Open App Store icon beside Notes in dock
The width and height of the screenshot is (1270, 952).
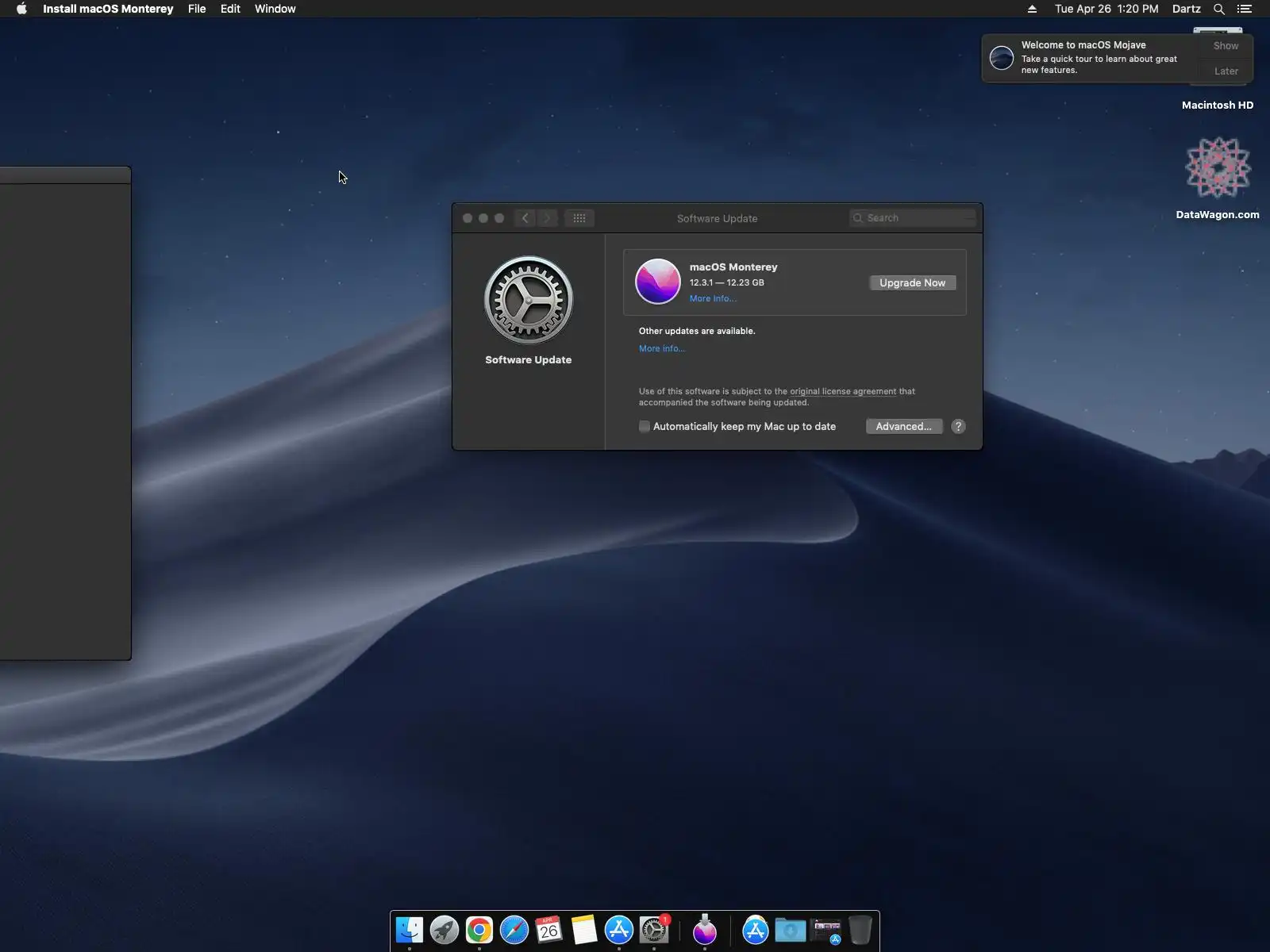[619, 930]
